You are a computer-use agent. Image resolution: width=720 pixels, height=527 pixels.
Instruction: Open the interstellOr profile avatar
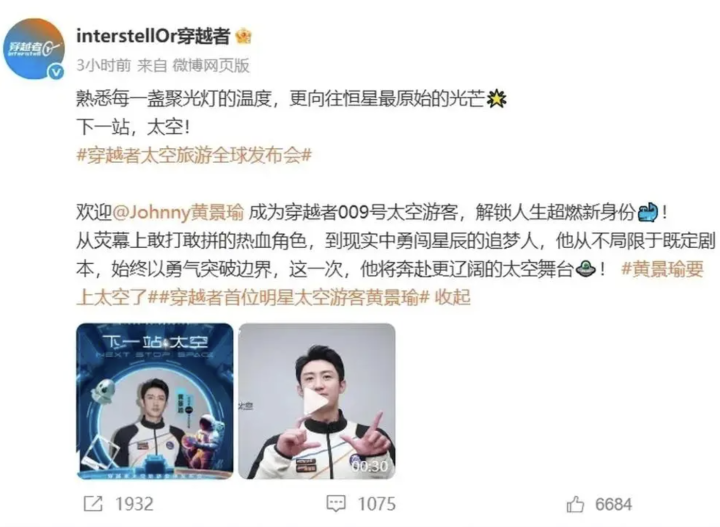pos(34,49)
